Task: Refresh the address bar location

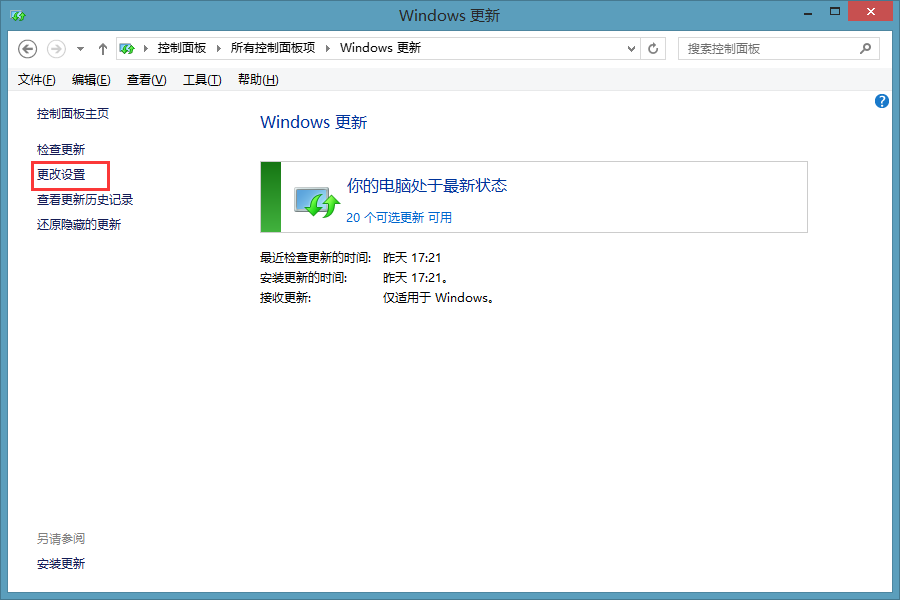Action: pos(654,48)
